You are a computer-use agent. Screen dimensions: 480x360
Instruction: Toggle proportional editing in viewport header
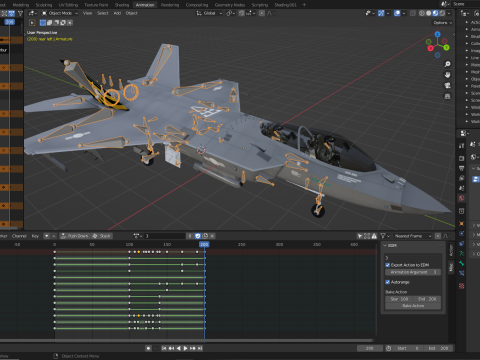(262, 13)
